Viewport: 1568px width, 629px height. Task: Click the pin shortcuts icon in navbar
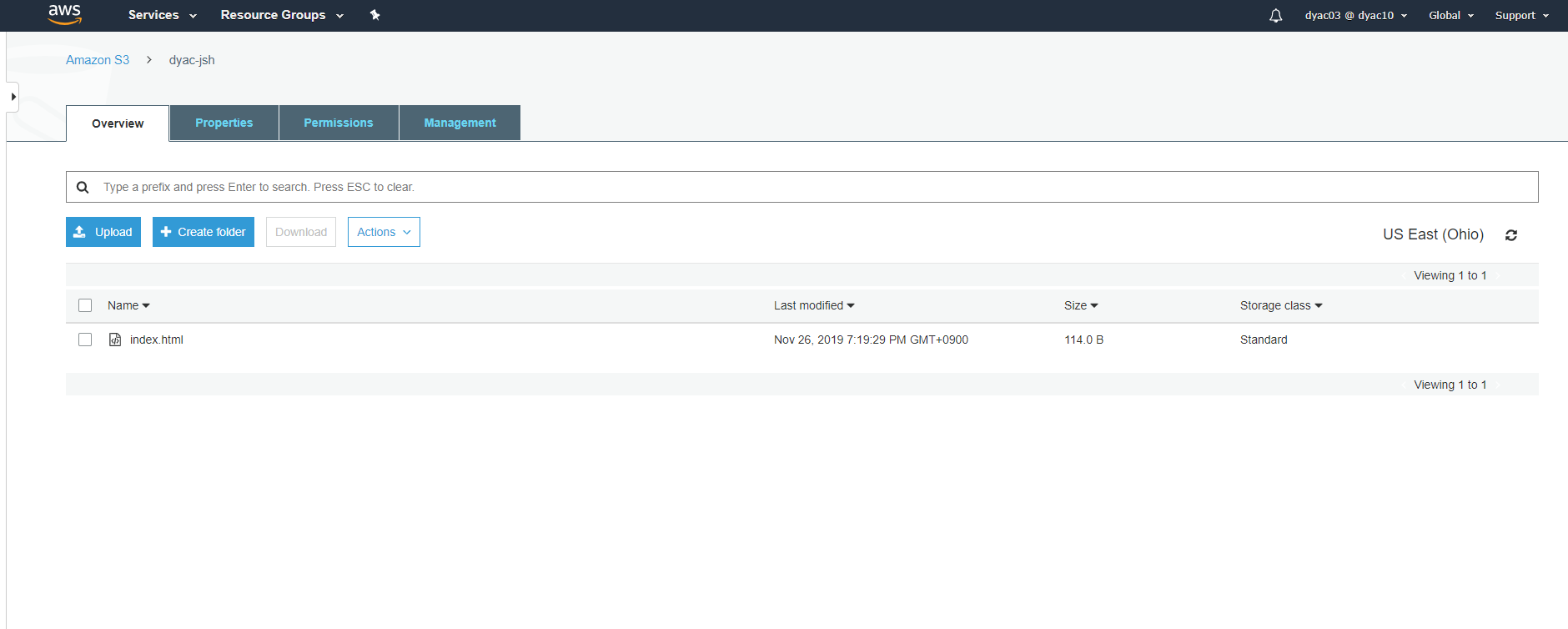click(375, 15)
